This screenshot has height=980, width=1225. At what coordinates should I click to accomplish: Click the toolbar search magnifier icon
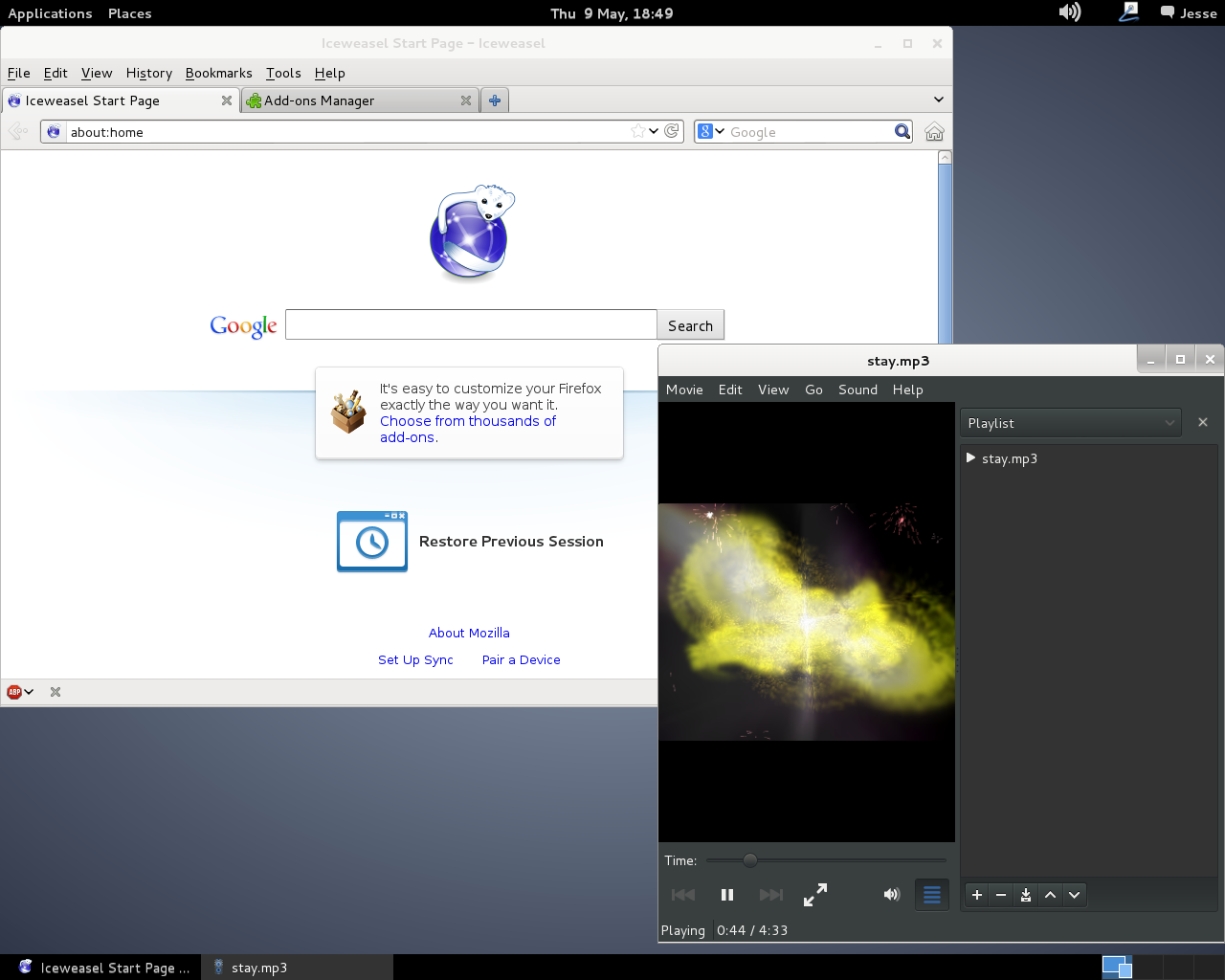[902, 131]
